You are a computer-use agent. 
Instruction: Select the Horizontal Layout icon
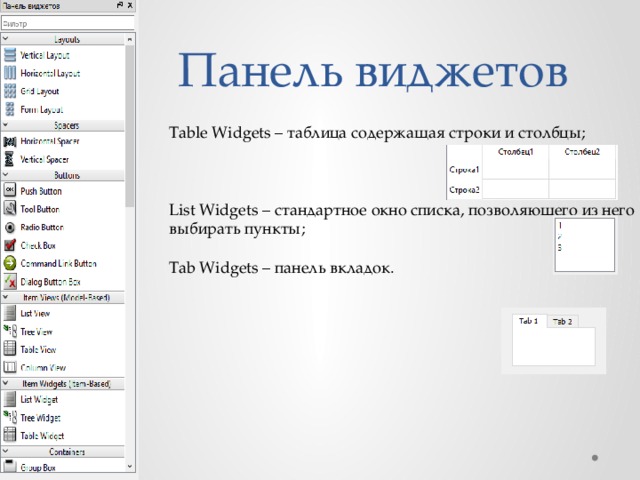coord(10,73)
